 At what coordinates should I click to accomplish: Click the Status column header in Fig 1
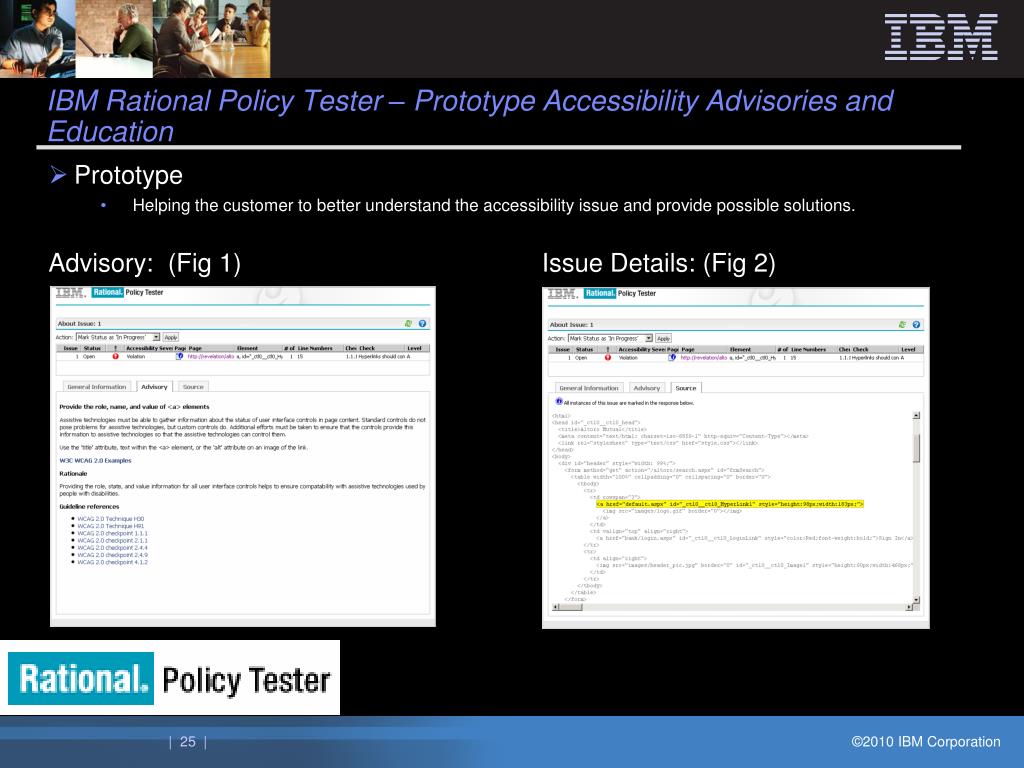(92, 348)
